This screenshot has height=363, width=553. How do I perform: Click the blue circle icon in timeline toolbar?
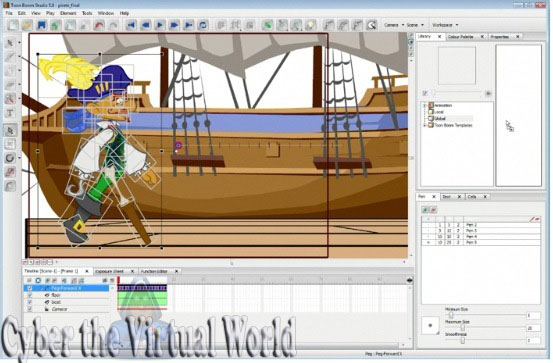[x=38, y=281]
